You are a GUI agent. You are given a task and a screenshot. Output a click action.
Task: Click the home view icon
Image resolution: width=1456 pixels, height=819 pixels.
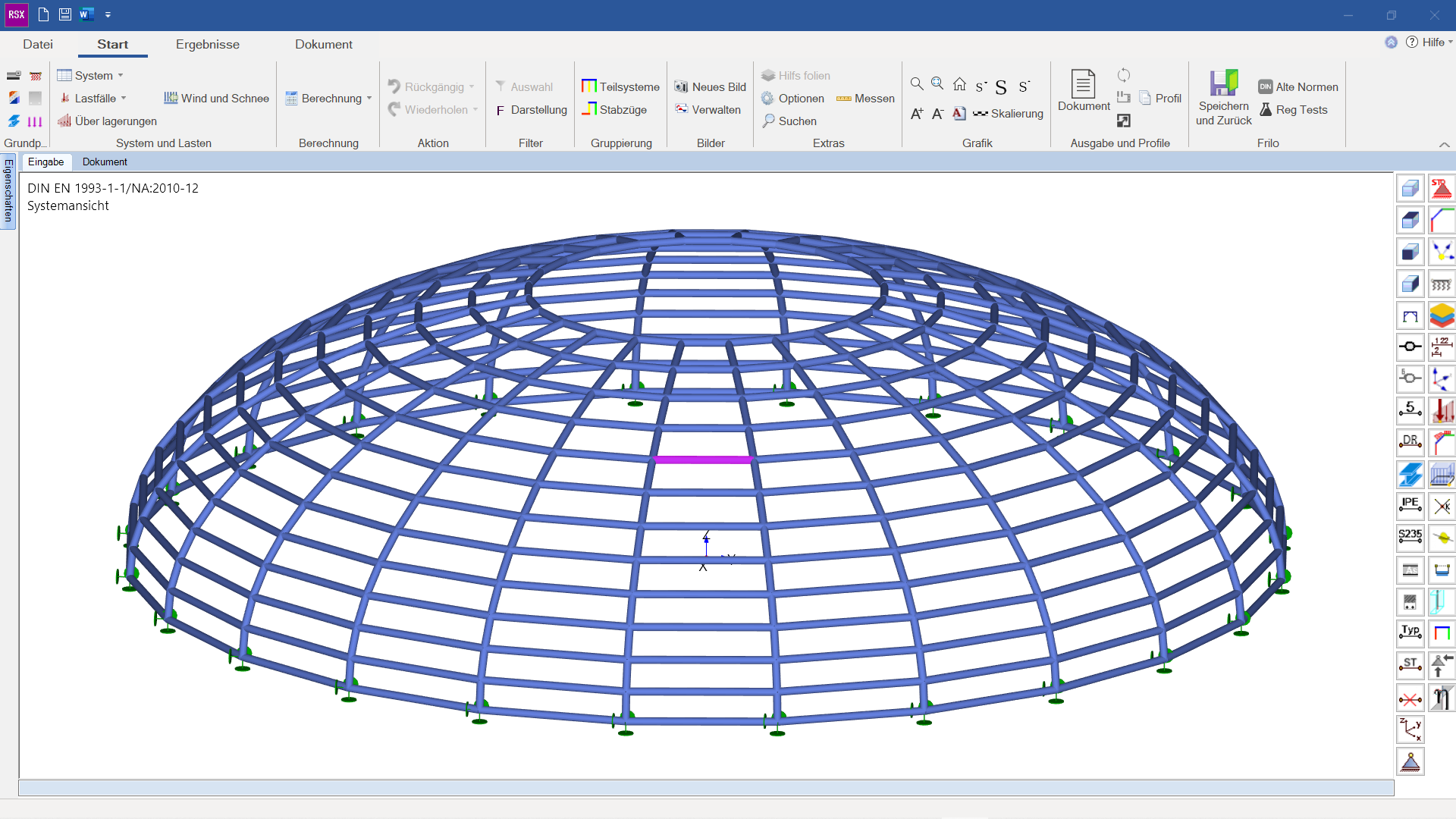point(959,84)
